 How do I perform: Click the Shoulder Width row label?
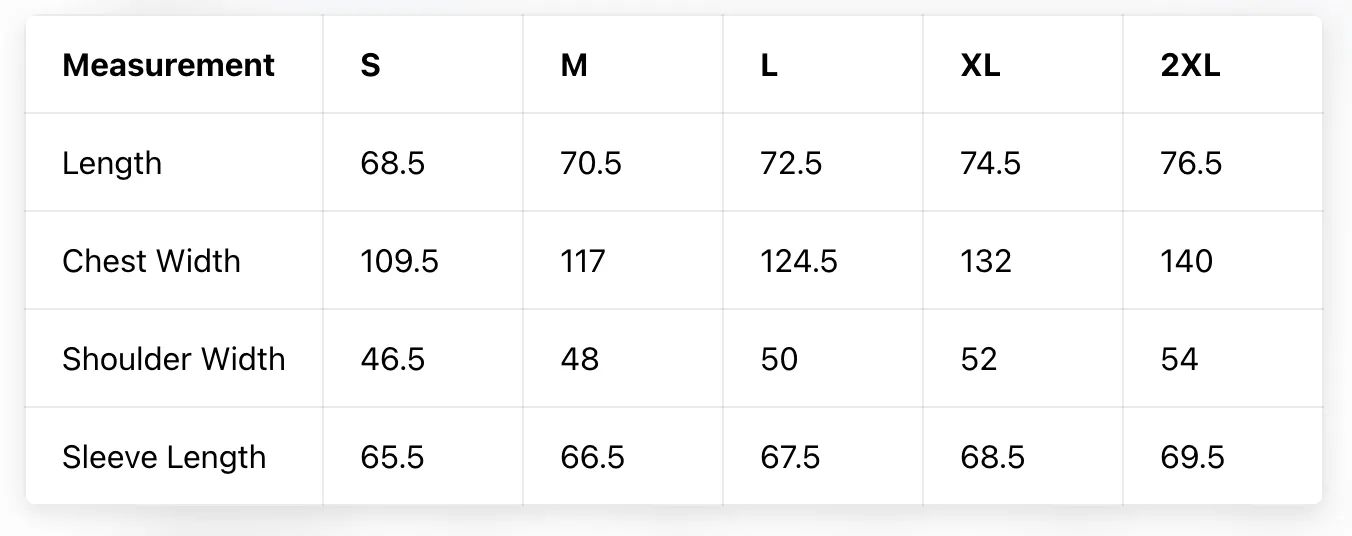pyautogui.click(x=174, y=359)
